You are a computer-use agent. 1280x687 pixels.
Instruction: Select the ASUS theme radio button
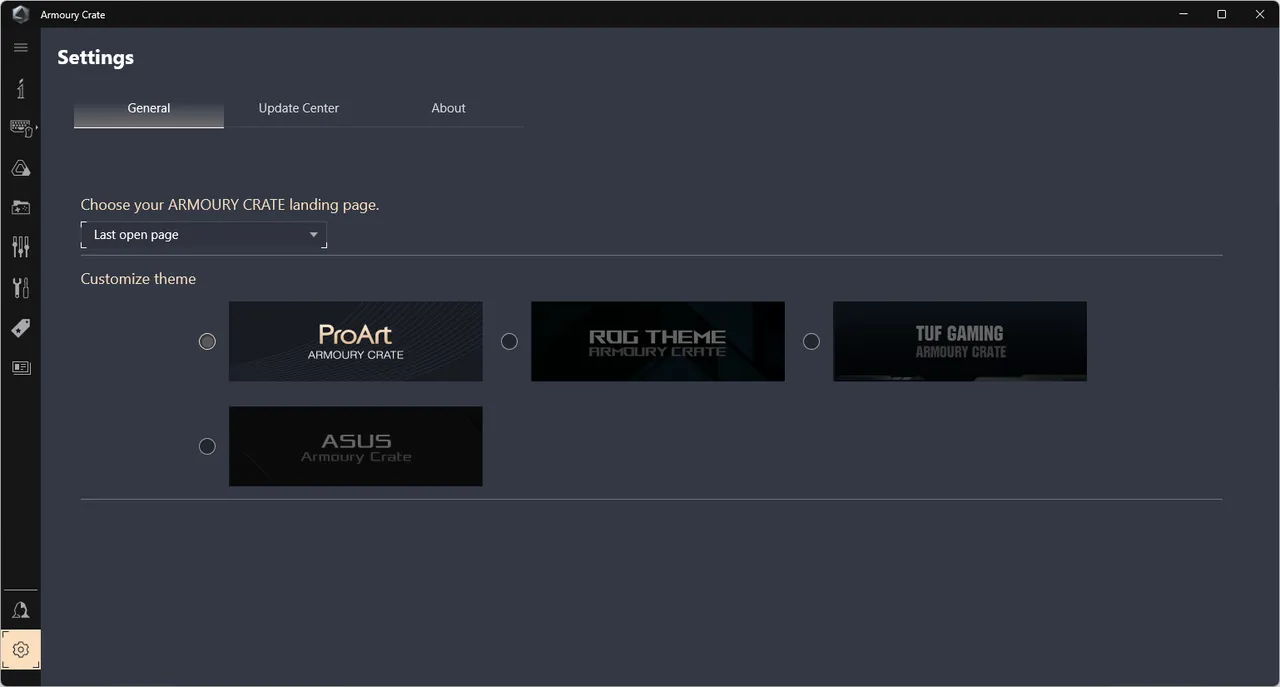pyautogui.click(x=207, y=446)
